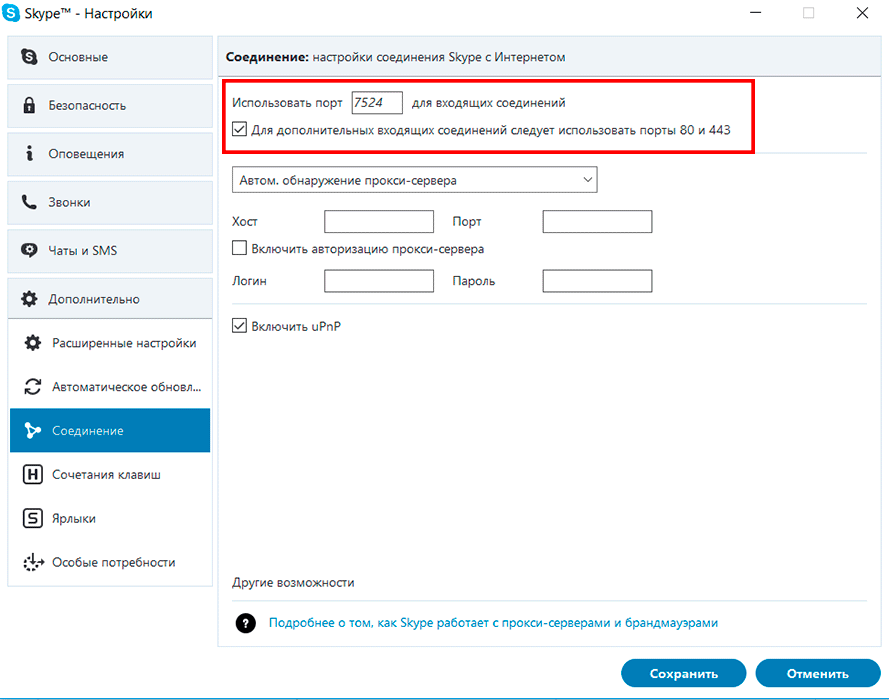Open the Звонки settings section
Screen dimensions: 889x700
(110, 202)
